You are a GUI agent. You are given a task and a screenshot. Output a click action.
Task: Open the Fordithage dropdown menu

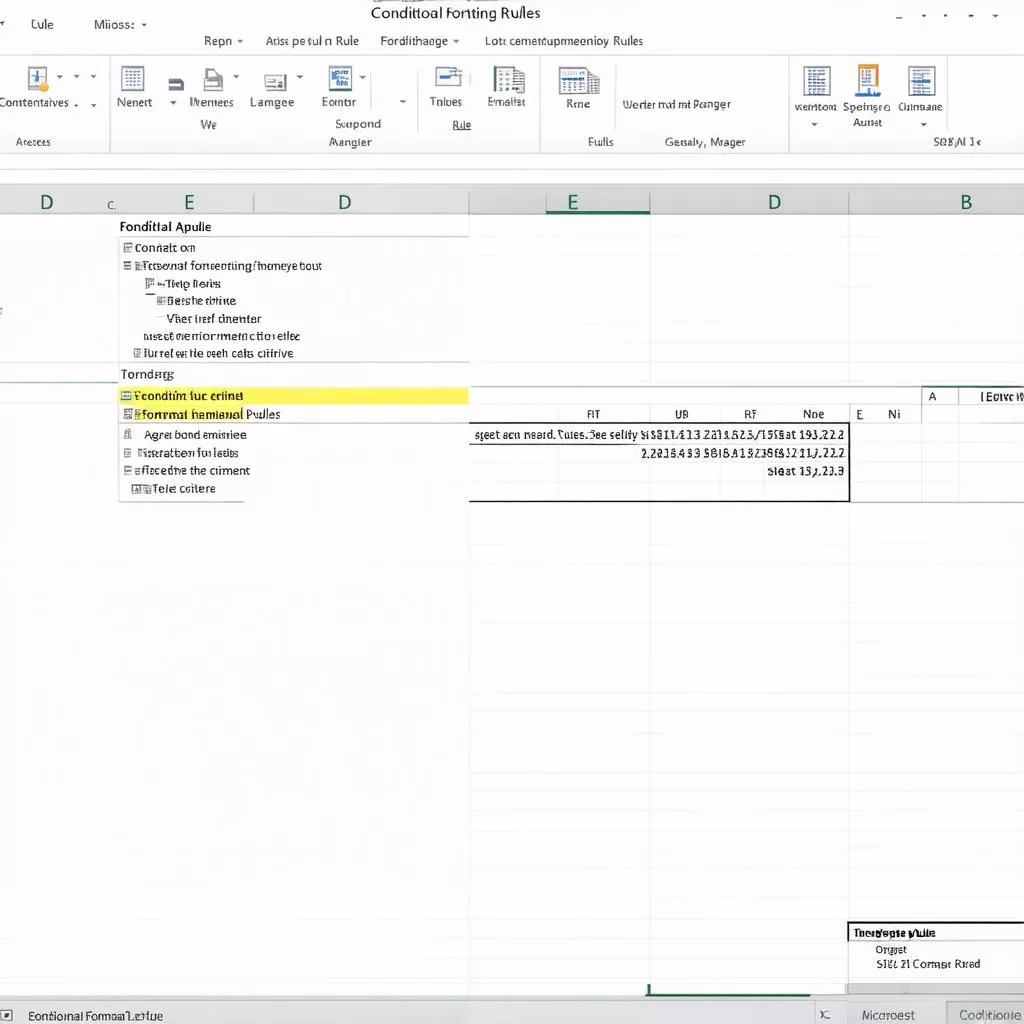point(418,41)
